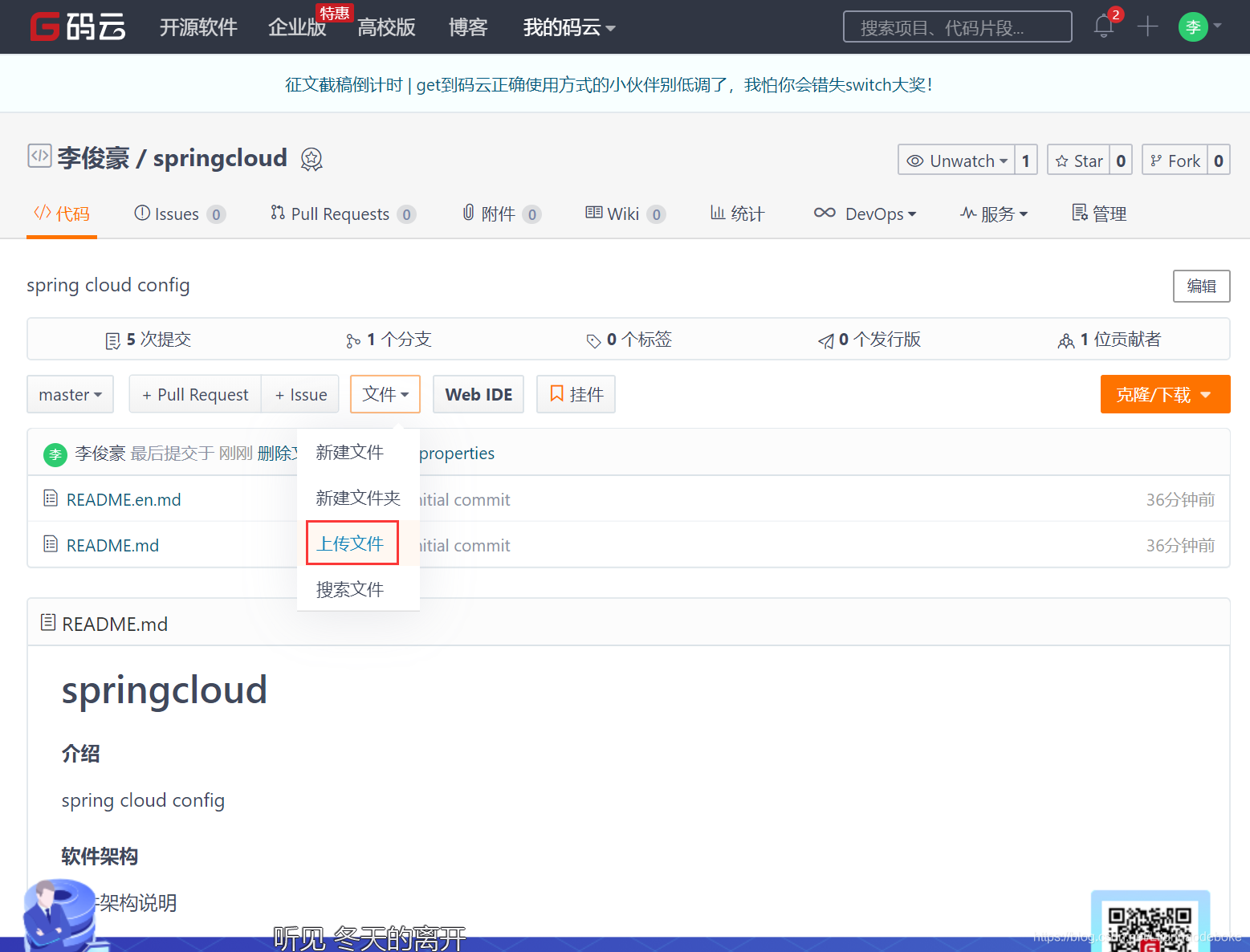
Task: Click the Star button
Action: click(1079, 161)
